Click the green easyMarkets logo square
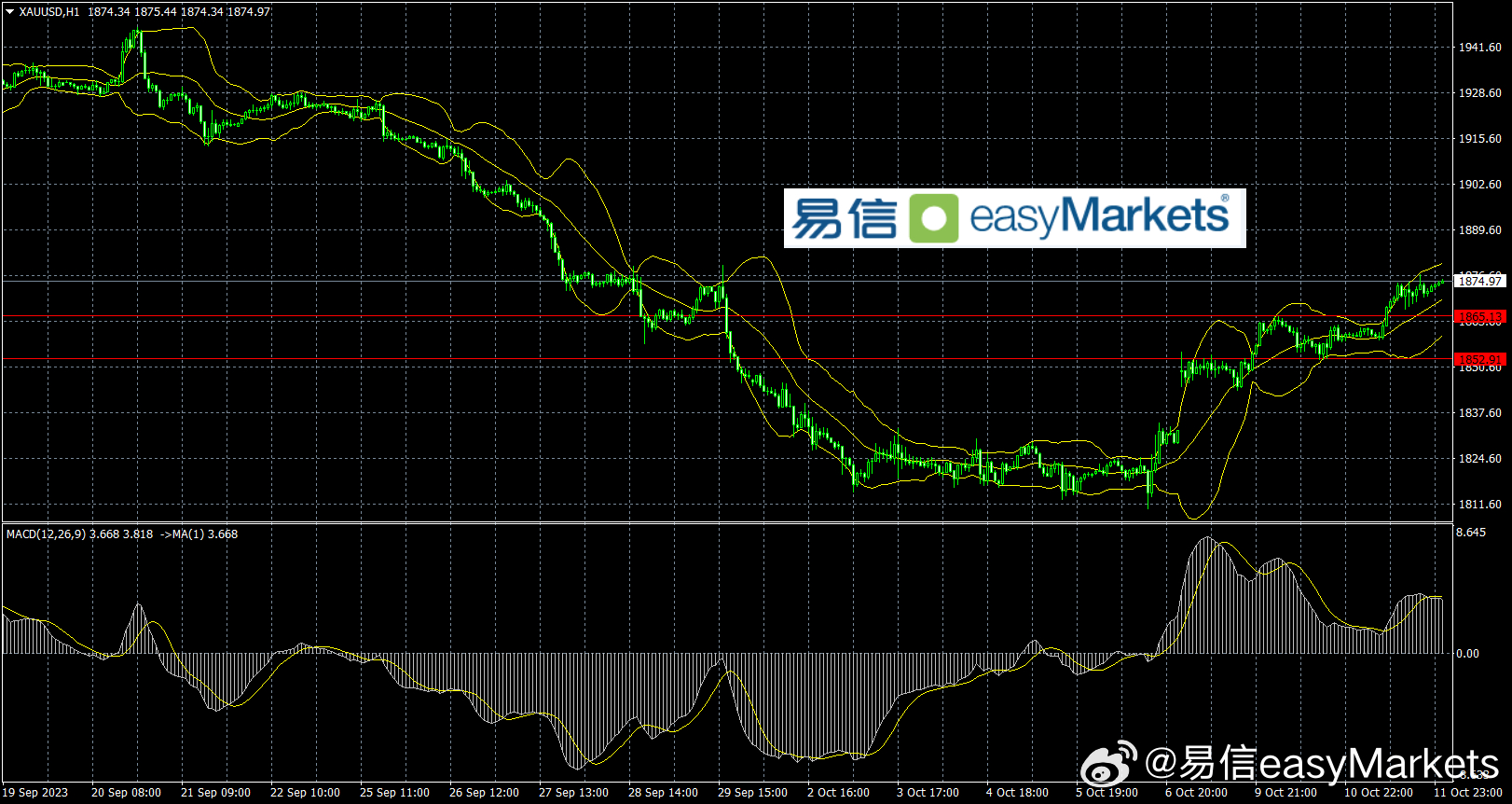Viewport: 1512px width, 804px height. tap(933, 218)
